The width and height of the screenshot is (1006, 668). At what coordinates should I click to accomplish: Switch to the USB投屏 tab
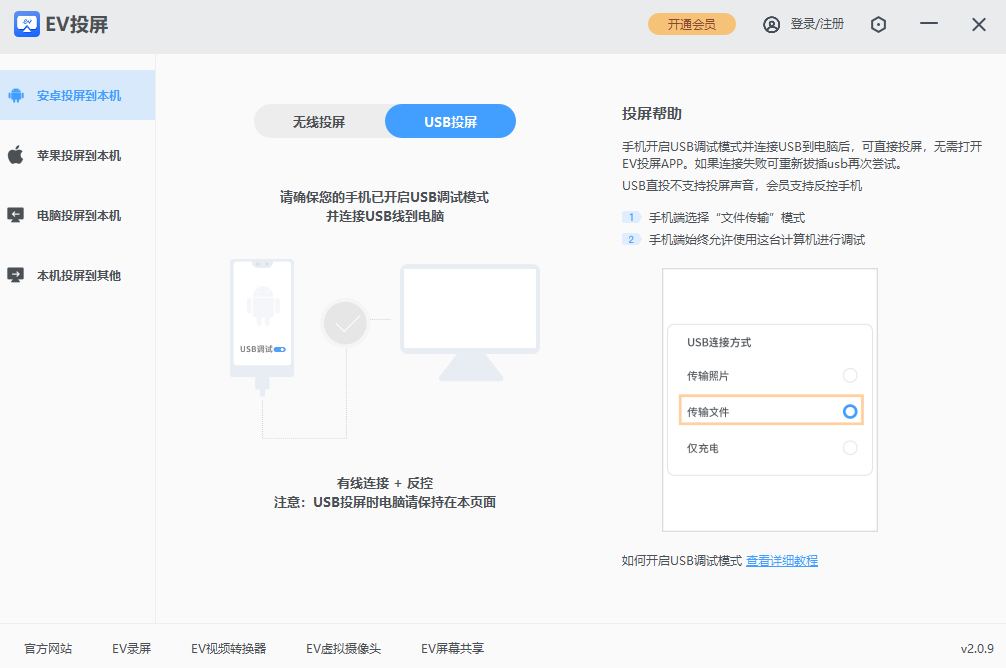point(451,122)
